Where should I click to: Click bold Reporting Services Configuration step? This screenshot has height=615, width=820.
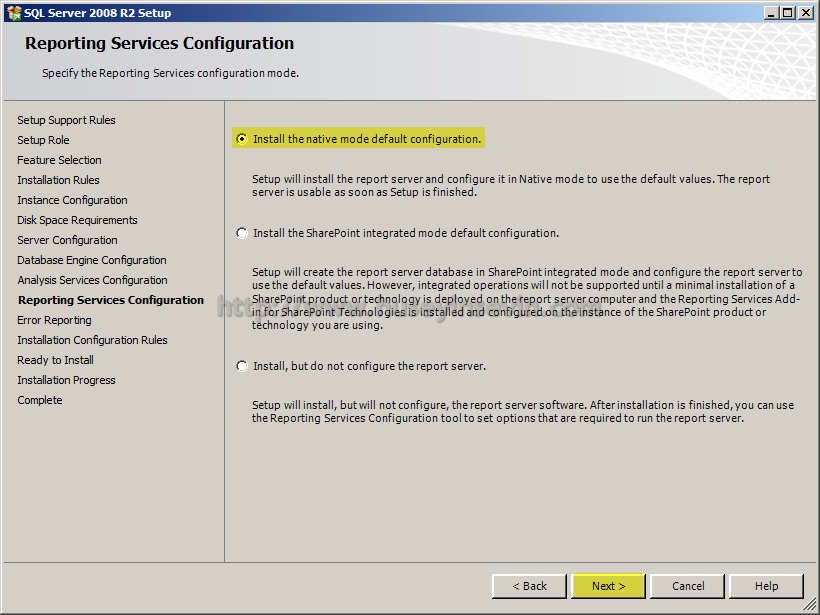coord(111,300)
